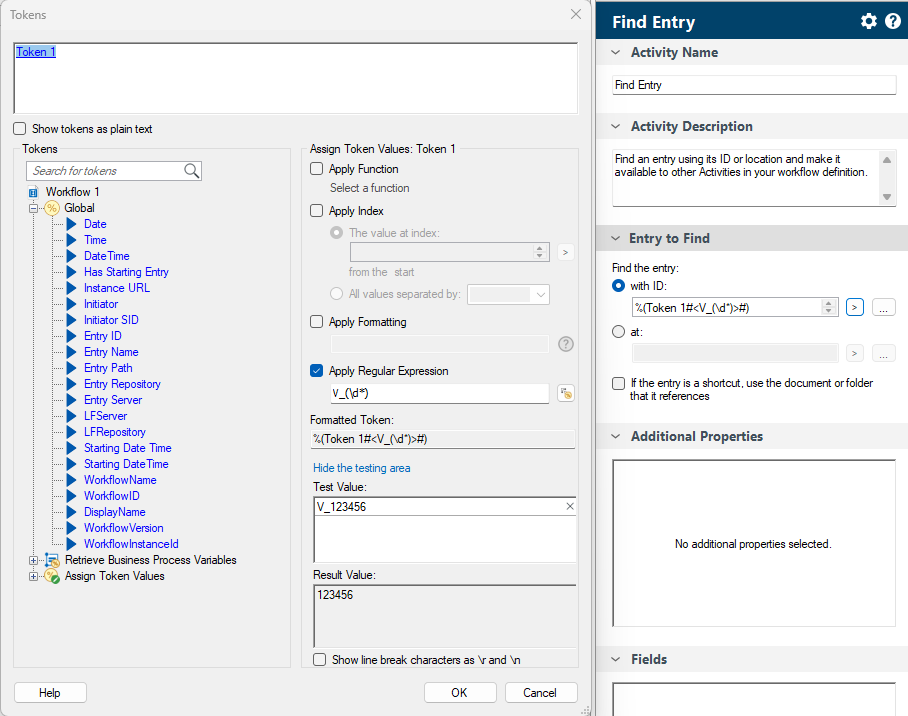This screenshot has height=716, width=908.
Task: Open Find Entry help icon
Action: (x=892, y=22)
